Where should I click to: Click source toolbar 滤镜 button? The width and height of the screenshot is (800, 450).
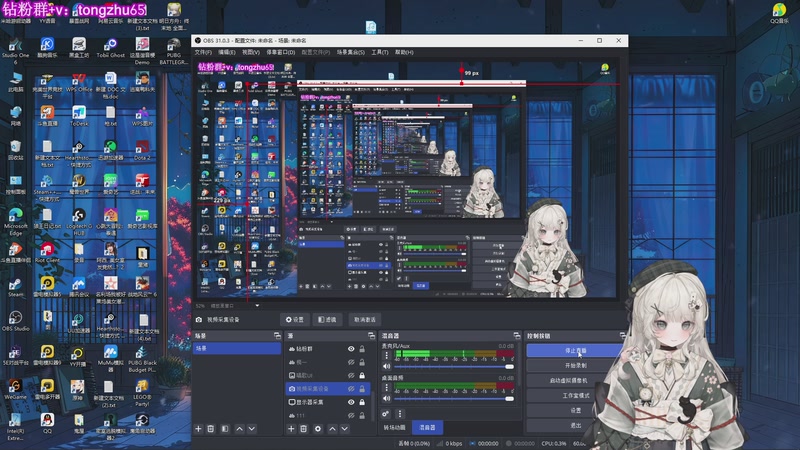click(327, 320)
